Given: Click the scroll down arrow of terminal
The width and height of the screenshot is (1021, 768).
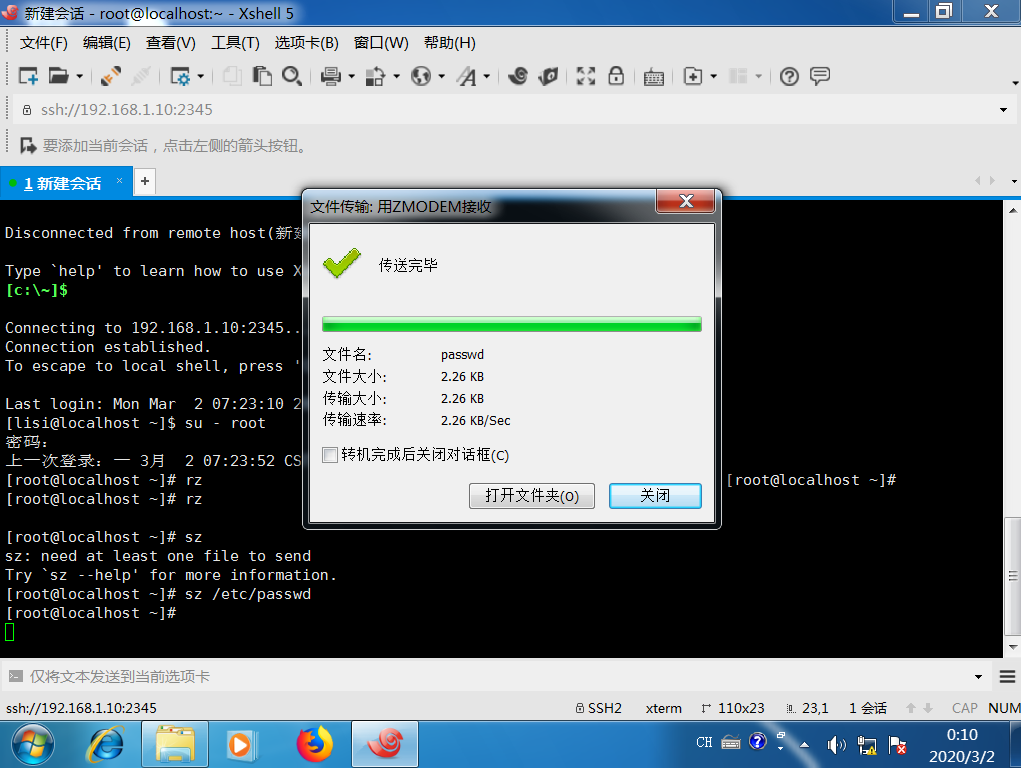Looking at the screenshot, I should 1013,647.
